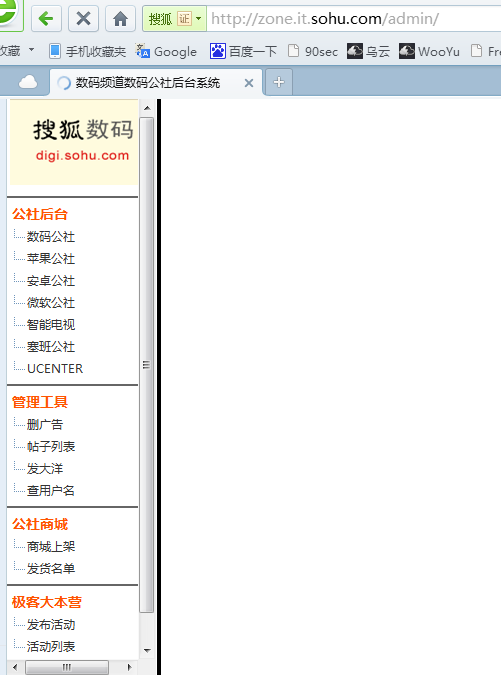Close the 数码频道数码公社后台系统 tab
501x675 pixels.
click(x=249, y=83)
